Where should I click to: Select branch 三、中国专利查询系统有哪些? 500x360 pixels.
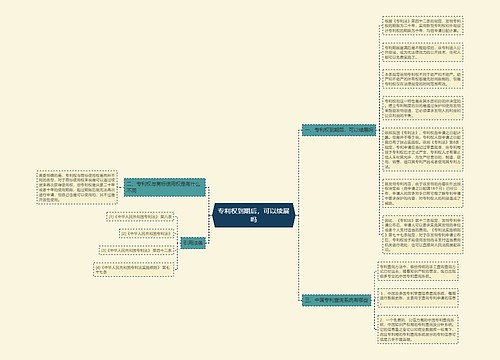(336, 300)
